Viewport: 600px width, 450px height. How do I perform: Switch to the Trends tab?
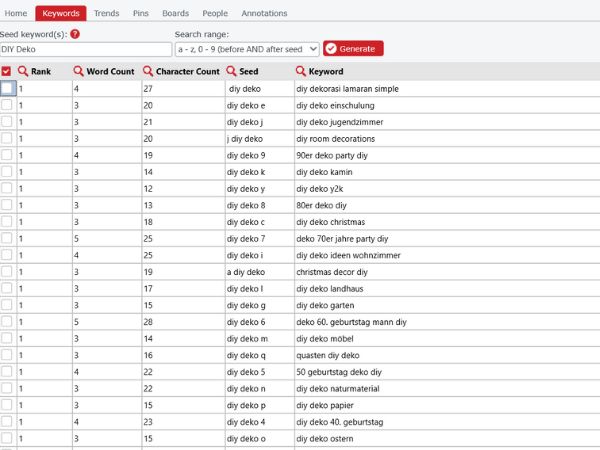coord(106,13)
